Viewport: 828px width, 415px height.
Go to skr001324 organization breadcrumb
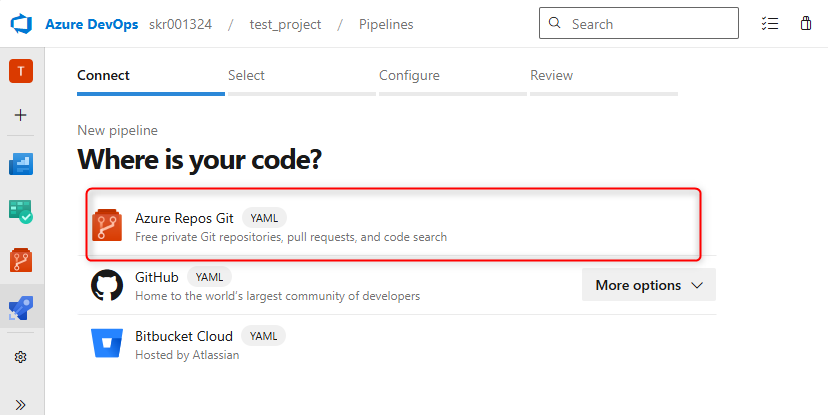181,24
